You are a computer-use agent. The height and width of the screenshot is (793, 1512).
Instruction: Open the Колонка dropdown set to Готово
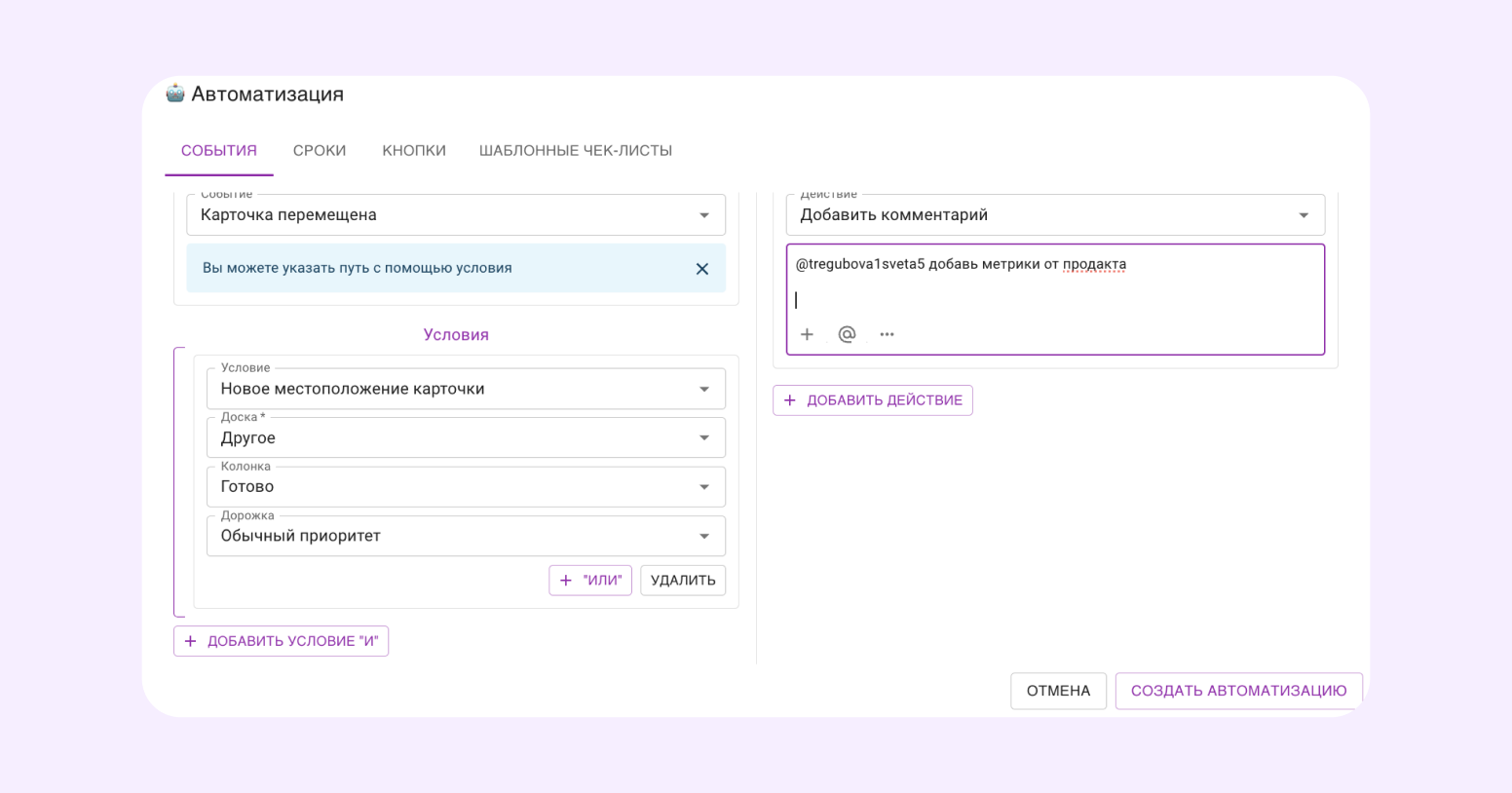465,487
